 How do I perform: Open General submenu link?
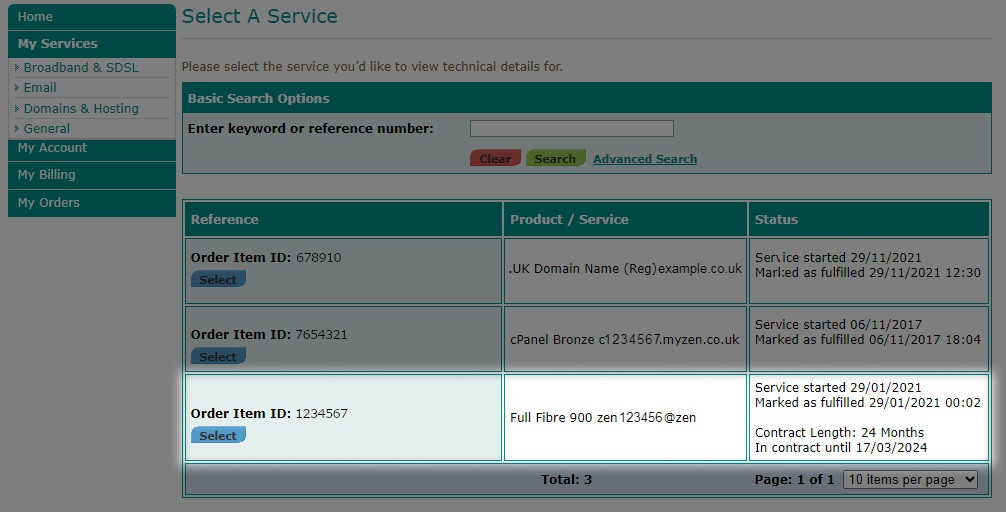tap(47, 128)
